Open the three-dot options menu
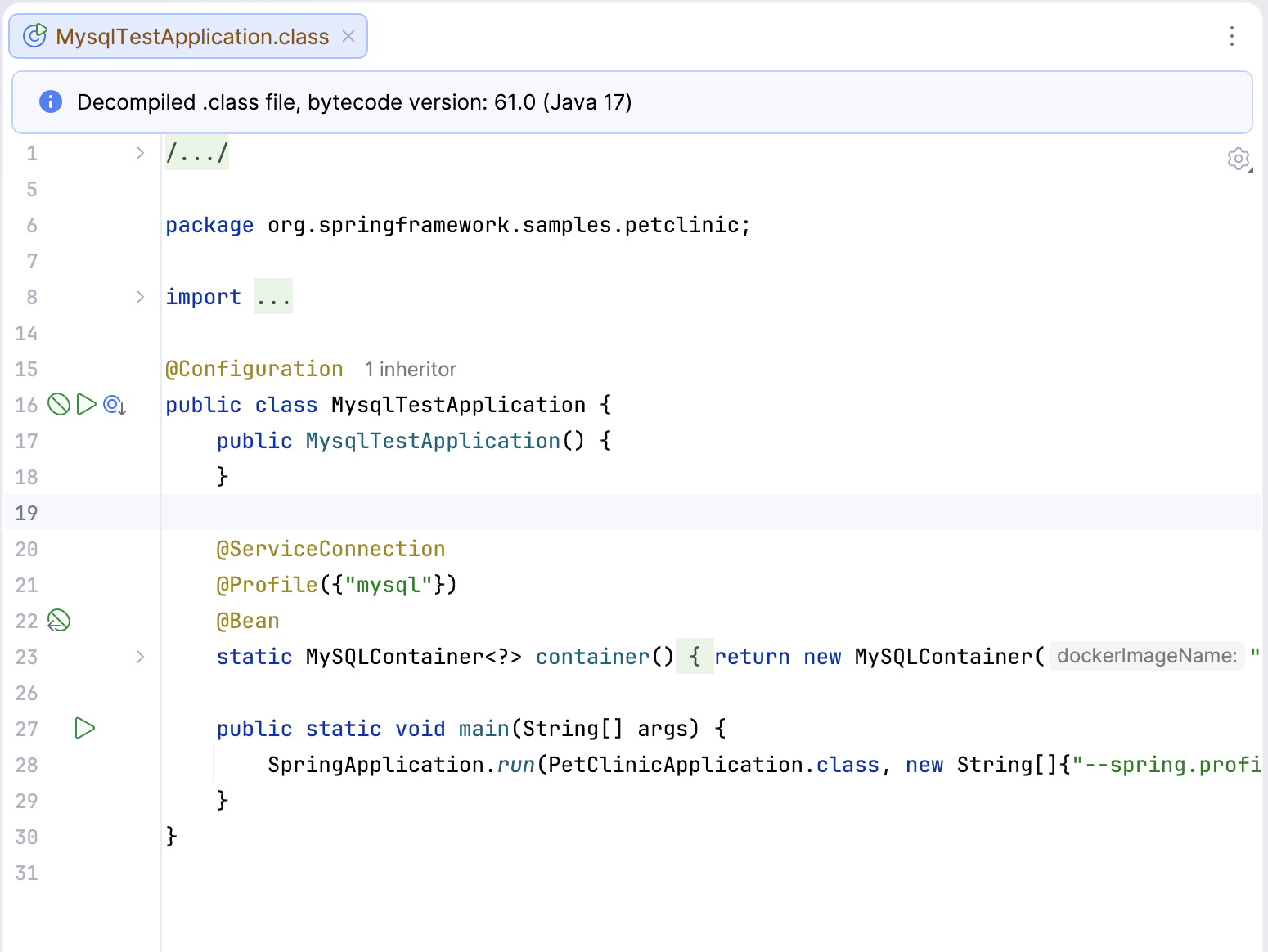The height and width of the screenshot is (952, 1268). click(x=1231, y=36)
